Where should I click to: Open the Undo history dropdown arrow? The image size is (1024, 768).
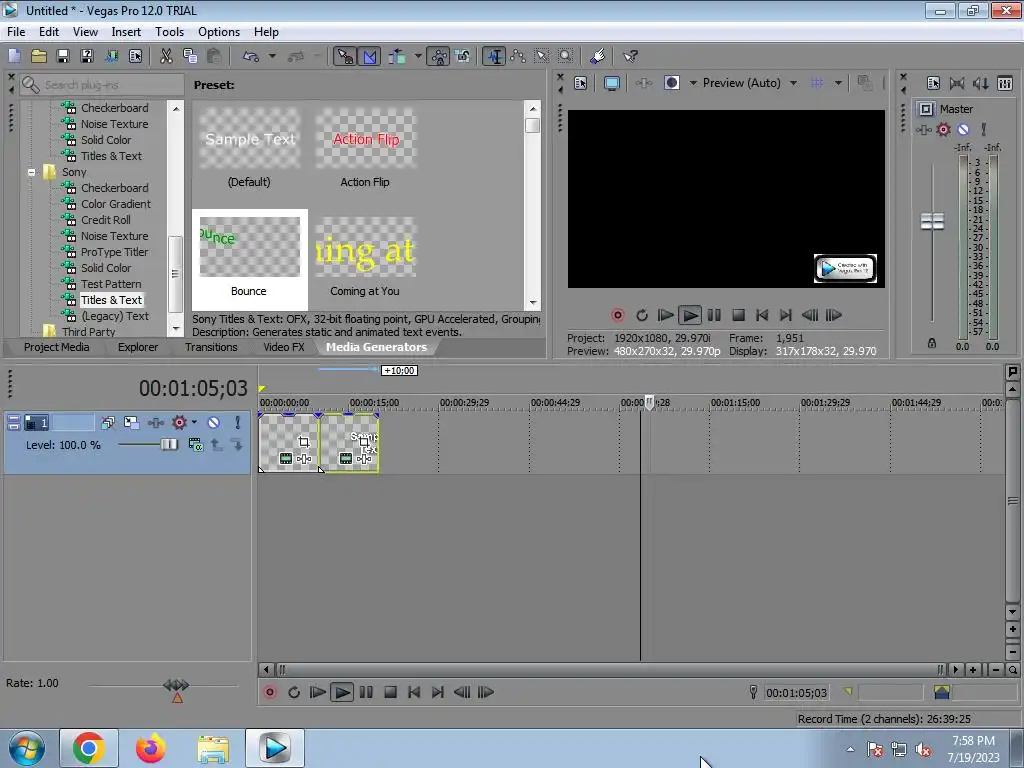pyautogui.click(x=272, y=56)
